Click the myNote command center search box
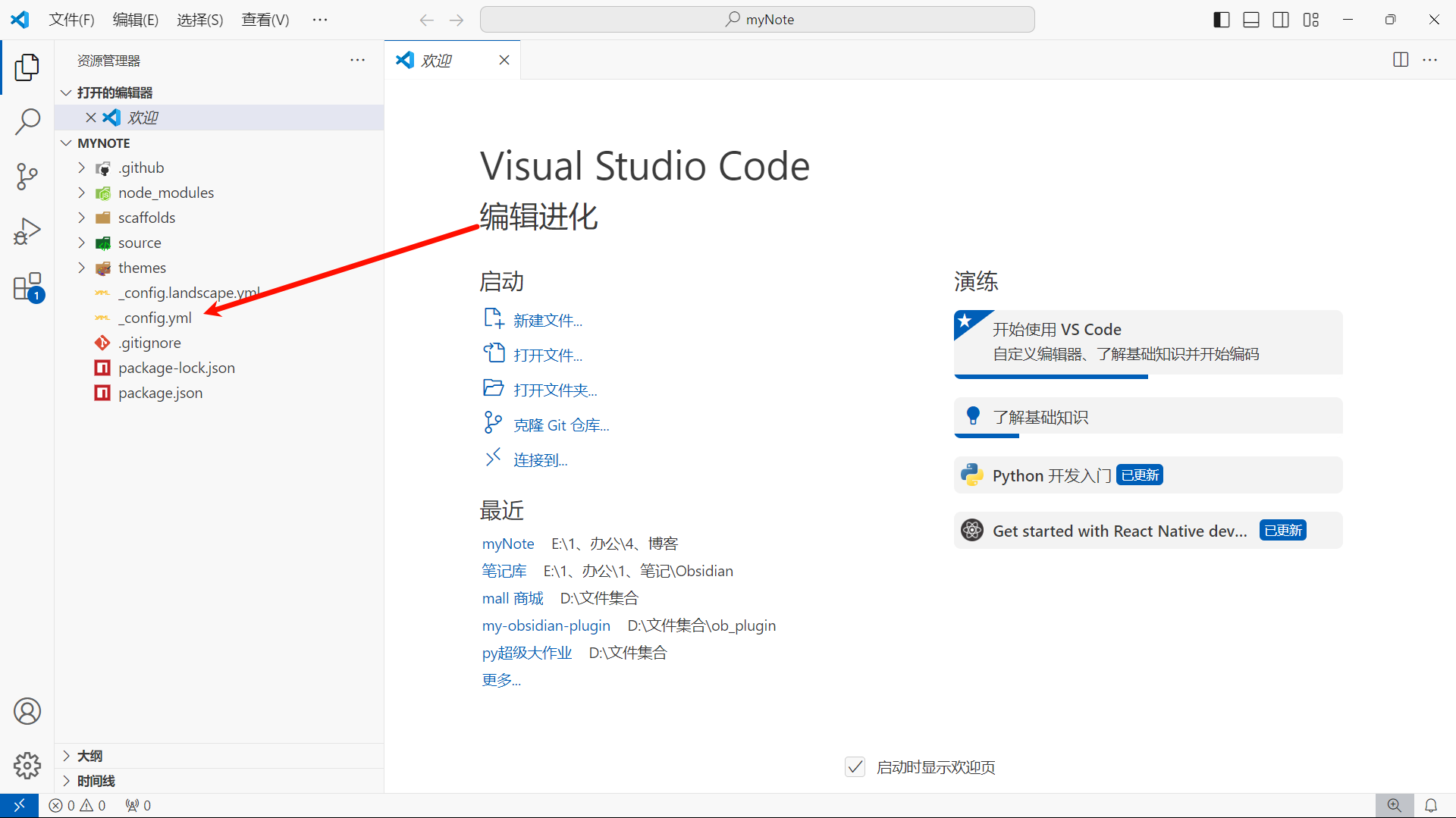The height and width of the screenshot is (818, 1456). pos(757,20)
